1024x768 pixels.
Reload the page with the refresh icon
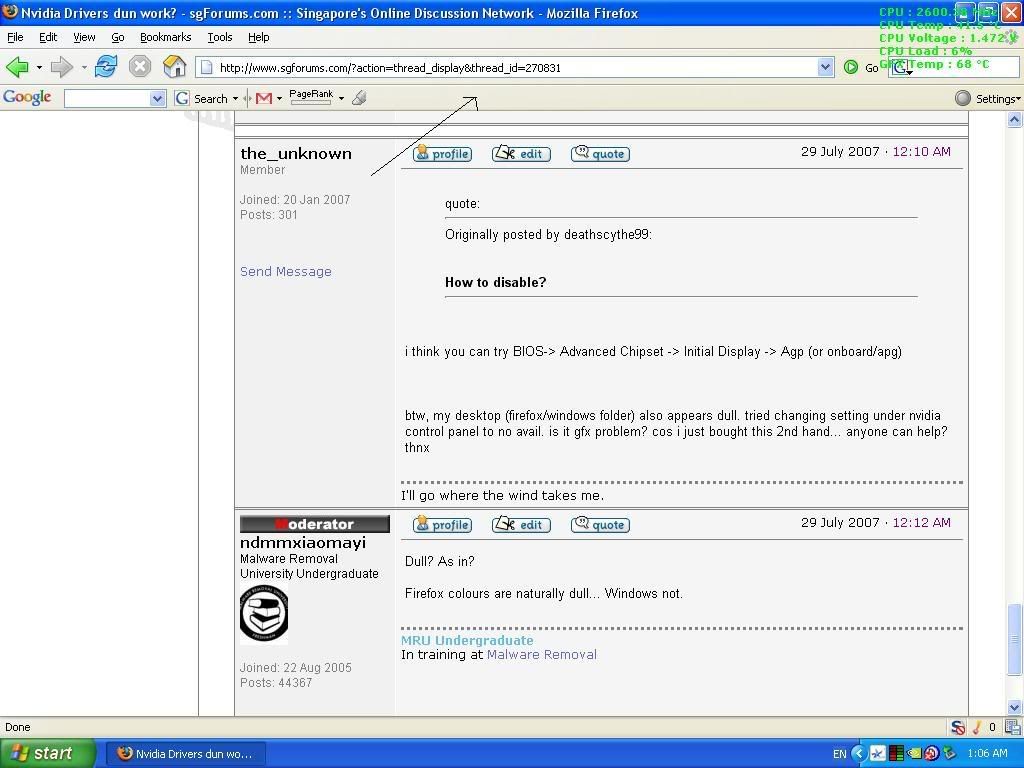pyautogui.click(x=106, y=67)
